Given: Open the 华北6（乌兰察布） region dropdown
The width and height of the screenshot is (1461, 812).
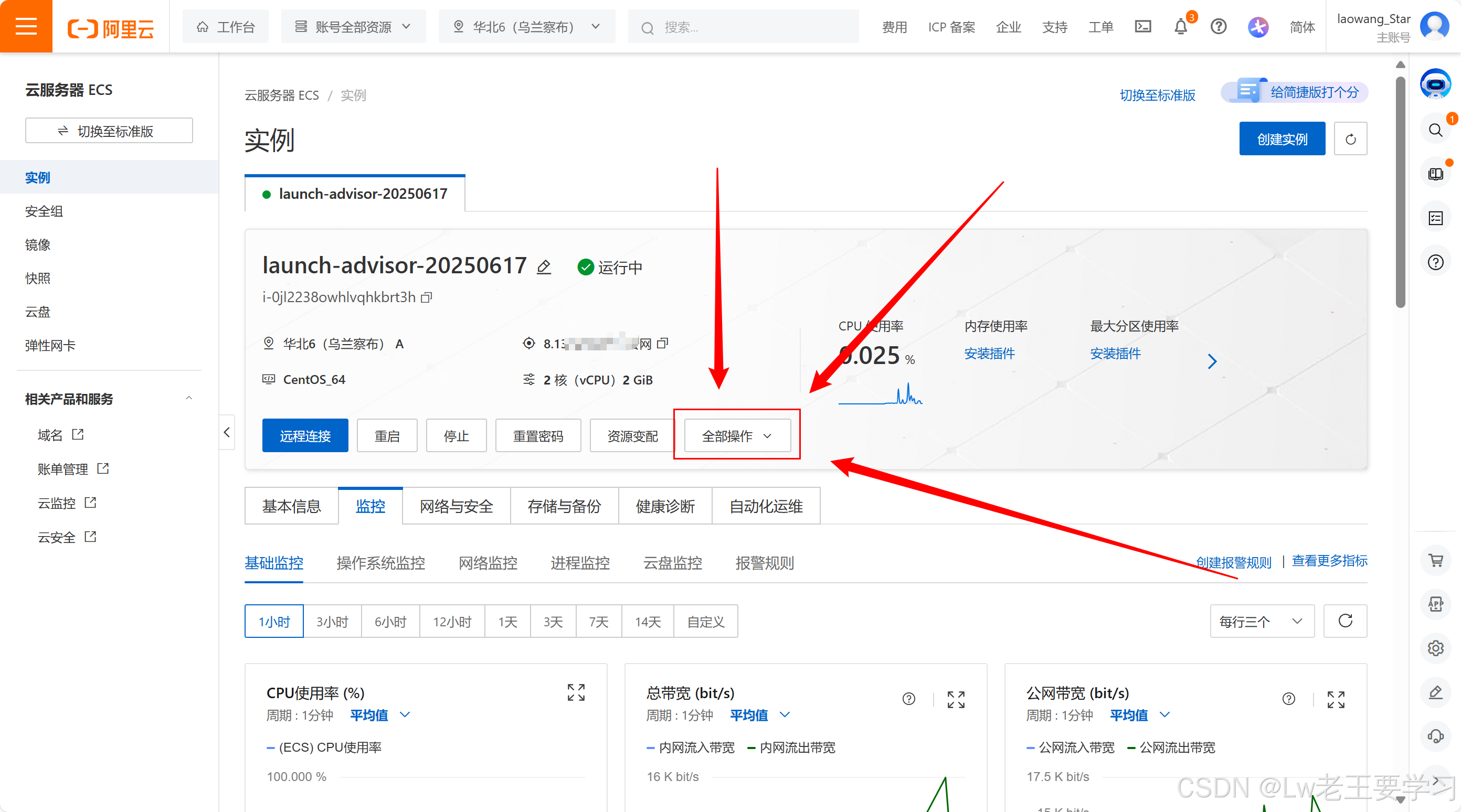Looking at the screenshot, I should click(x=526, y=27).
